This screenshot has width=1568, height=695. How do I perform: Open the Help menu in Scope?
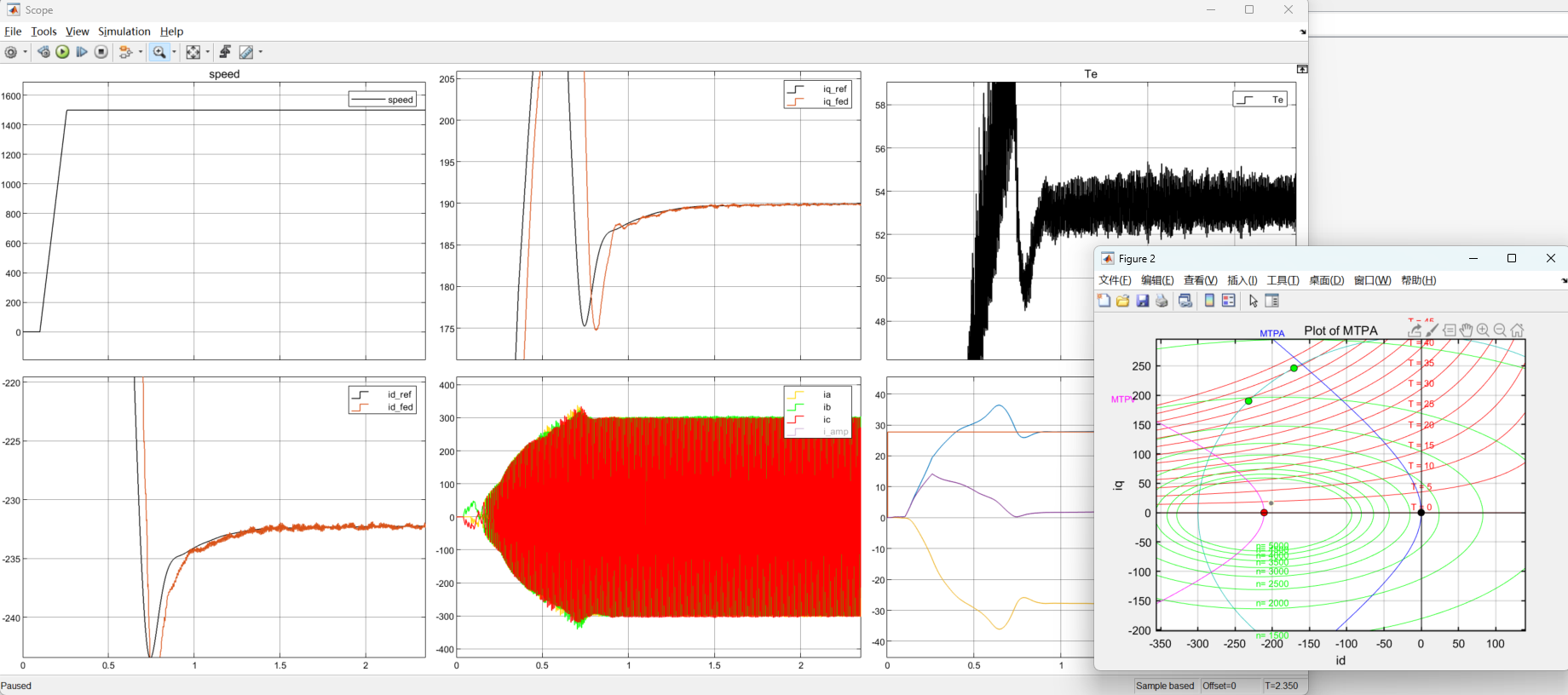point(171,32)
